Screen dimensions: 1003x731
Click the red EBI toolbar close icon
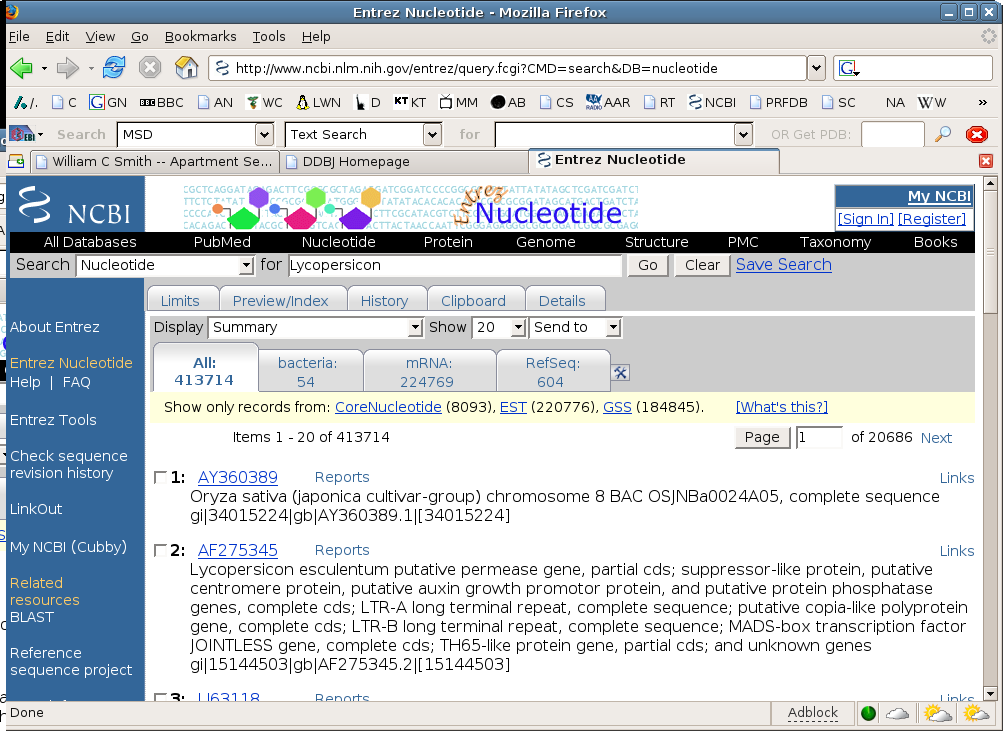[977, 134]
